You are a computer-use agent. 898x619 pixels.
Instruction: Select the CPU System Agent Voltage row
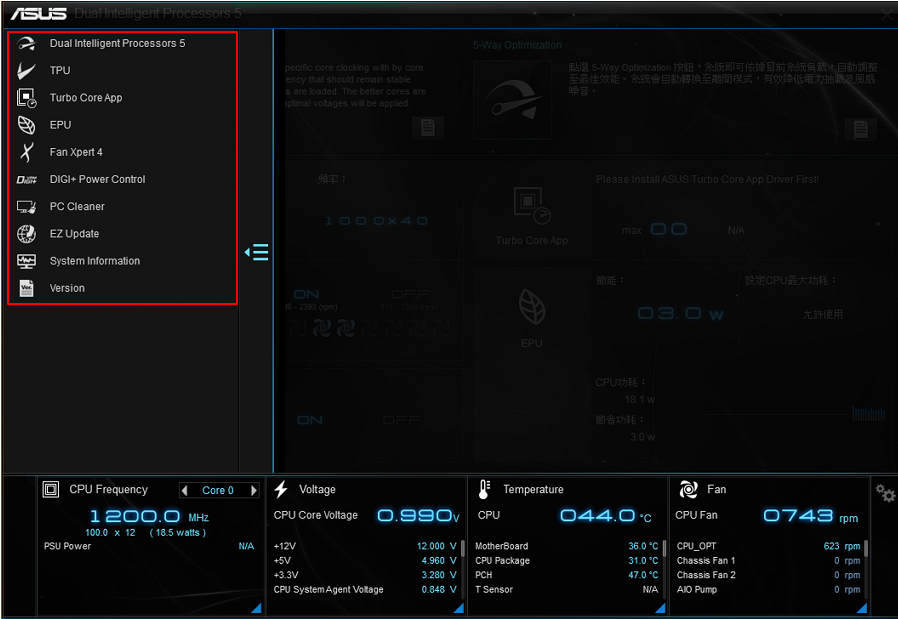pos(365,590)
